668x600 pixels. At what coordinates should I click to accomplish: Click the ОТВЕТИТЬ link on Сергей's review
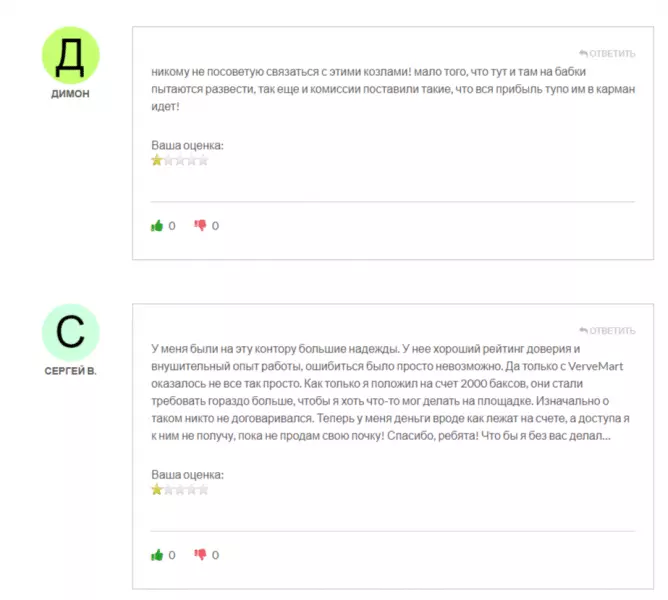pos(612,331)
